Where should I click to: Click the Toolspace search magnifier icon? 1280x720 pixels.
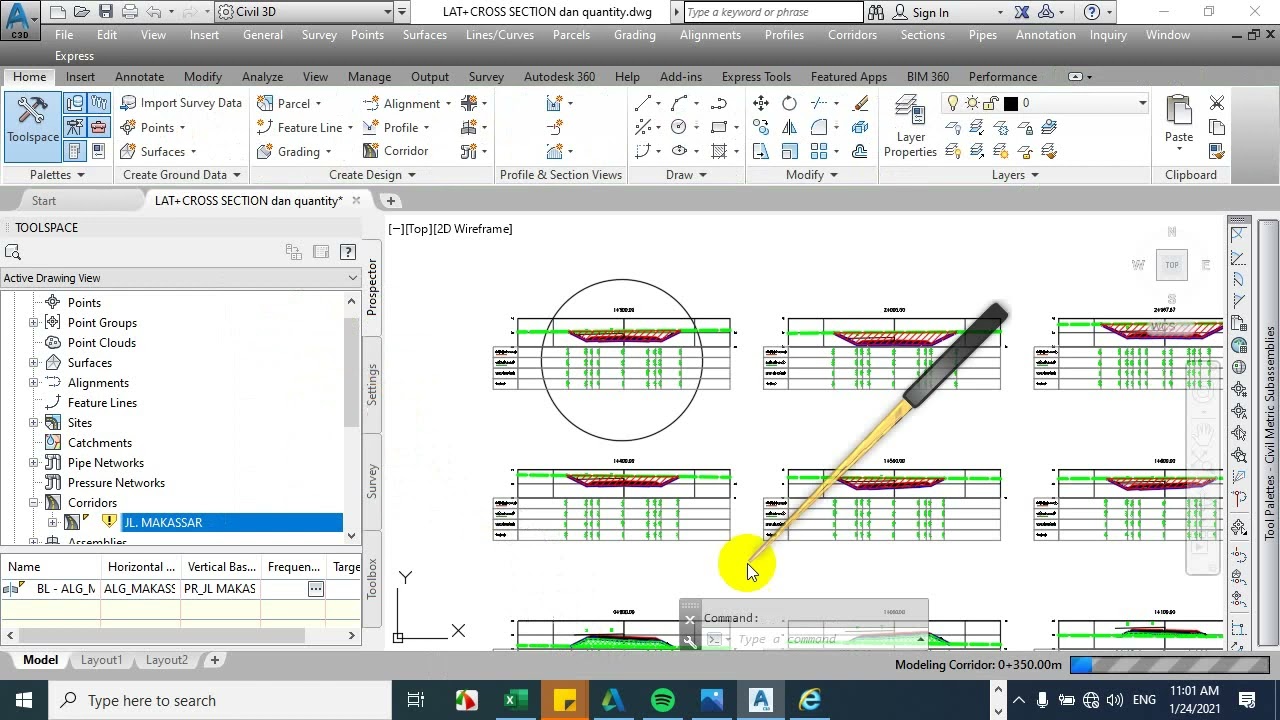pyautogui.click(x=13, y=252)
